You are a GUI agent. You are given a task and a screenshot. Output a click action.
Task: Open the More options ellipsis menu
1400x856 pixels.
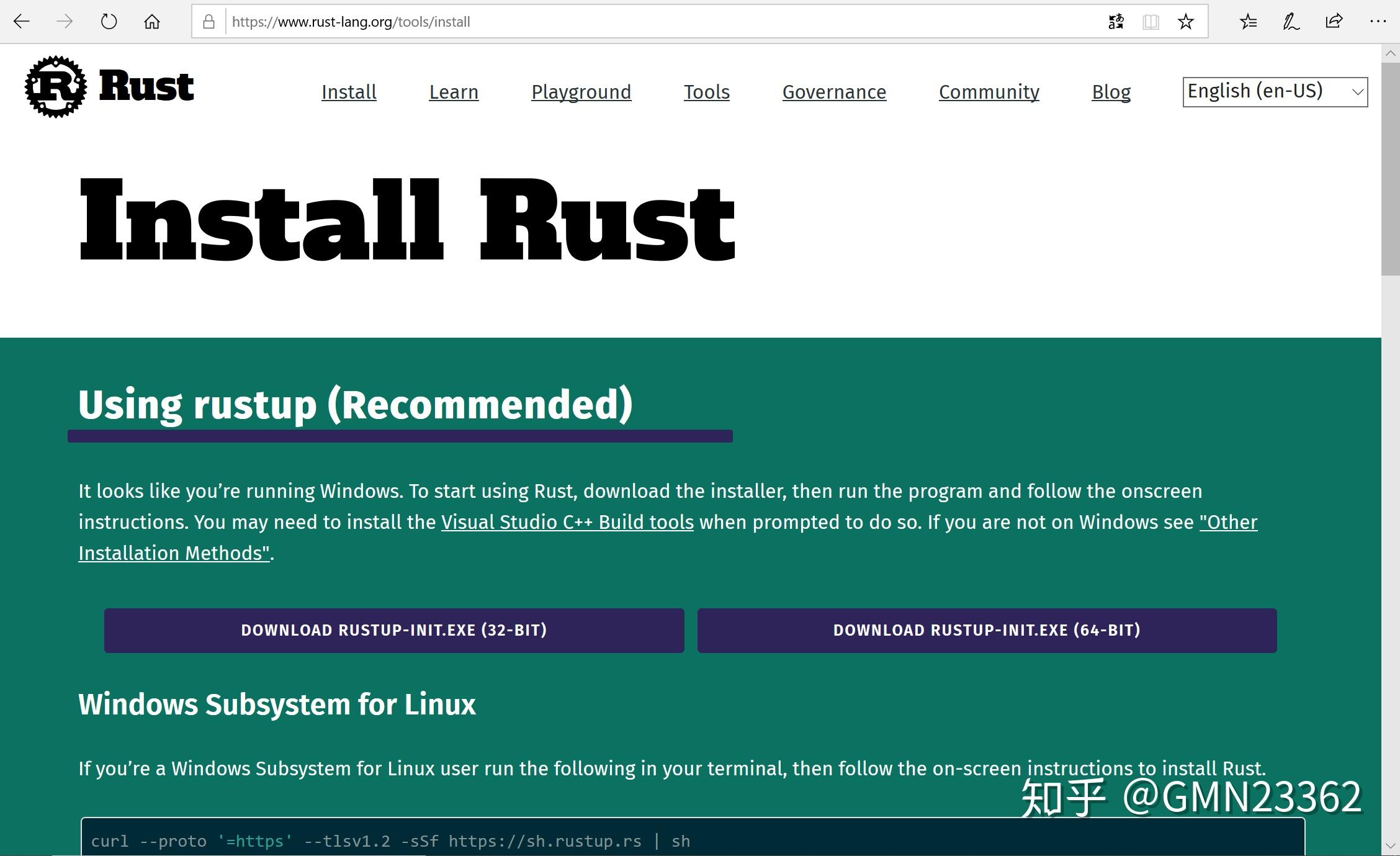[x=1378, y=20]
